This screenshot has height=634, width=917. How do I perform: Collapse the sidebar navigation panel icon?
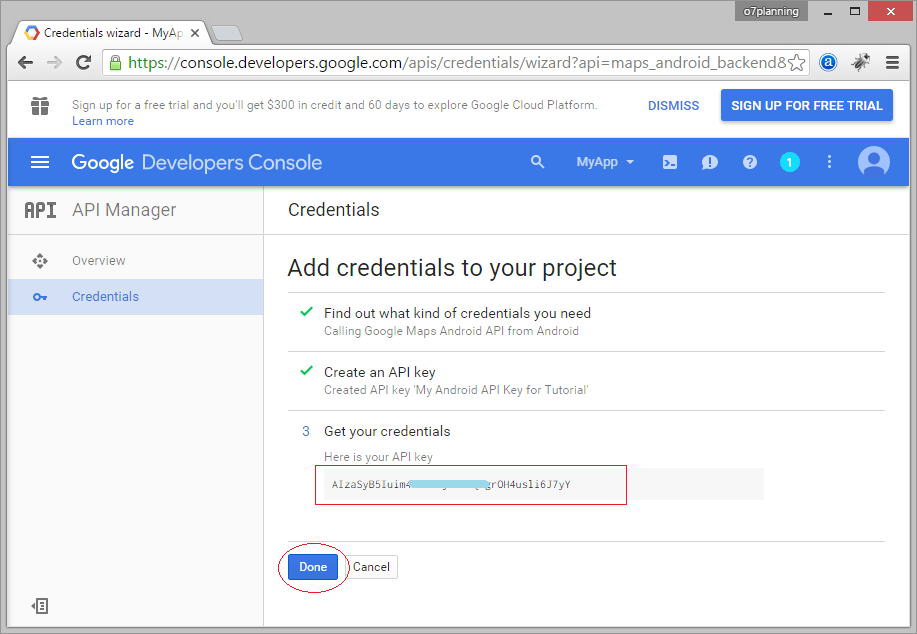[x=40, y=606]
